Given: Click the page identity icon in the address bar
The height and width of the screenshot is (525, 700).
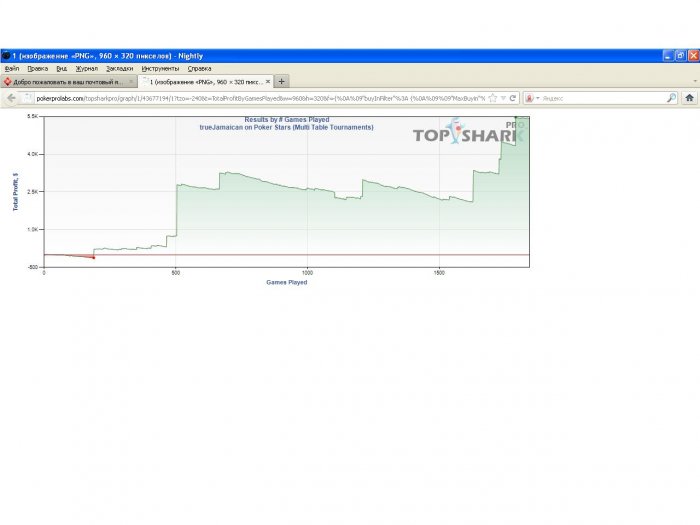Looking at the screenshot, I should [27, 98].
